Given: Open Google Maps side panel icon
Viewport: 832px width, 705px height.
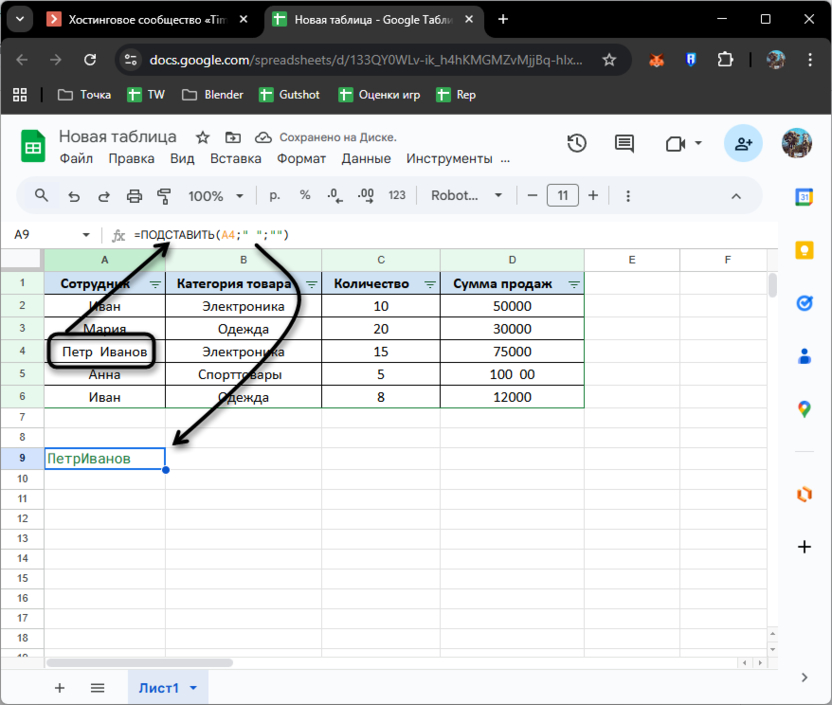Looking at the screenshot, I should pyautogui.click(x=804, y=408).
